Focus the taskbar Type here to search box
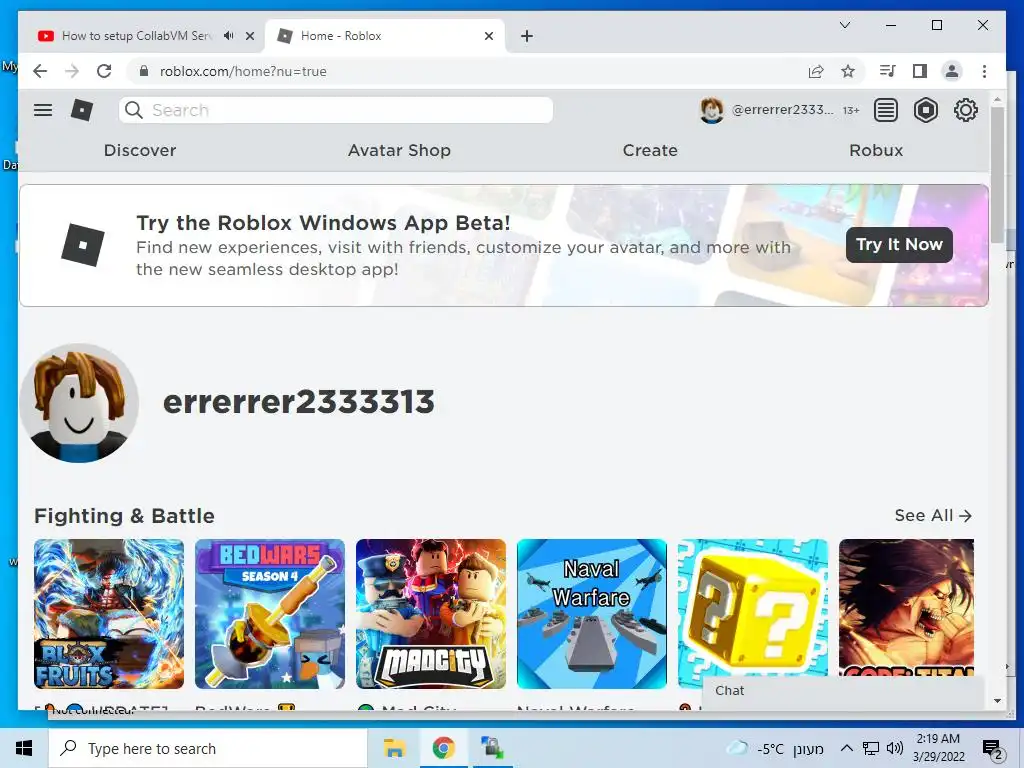 (208, 748)
